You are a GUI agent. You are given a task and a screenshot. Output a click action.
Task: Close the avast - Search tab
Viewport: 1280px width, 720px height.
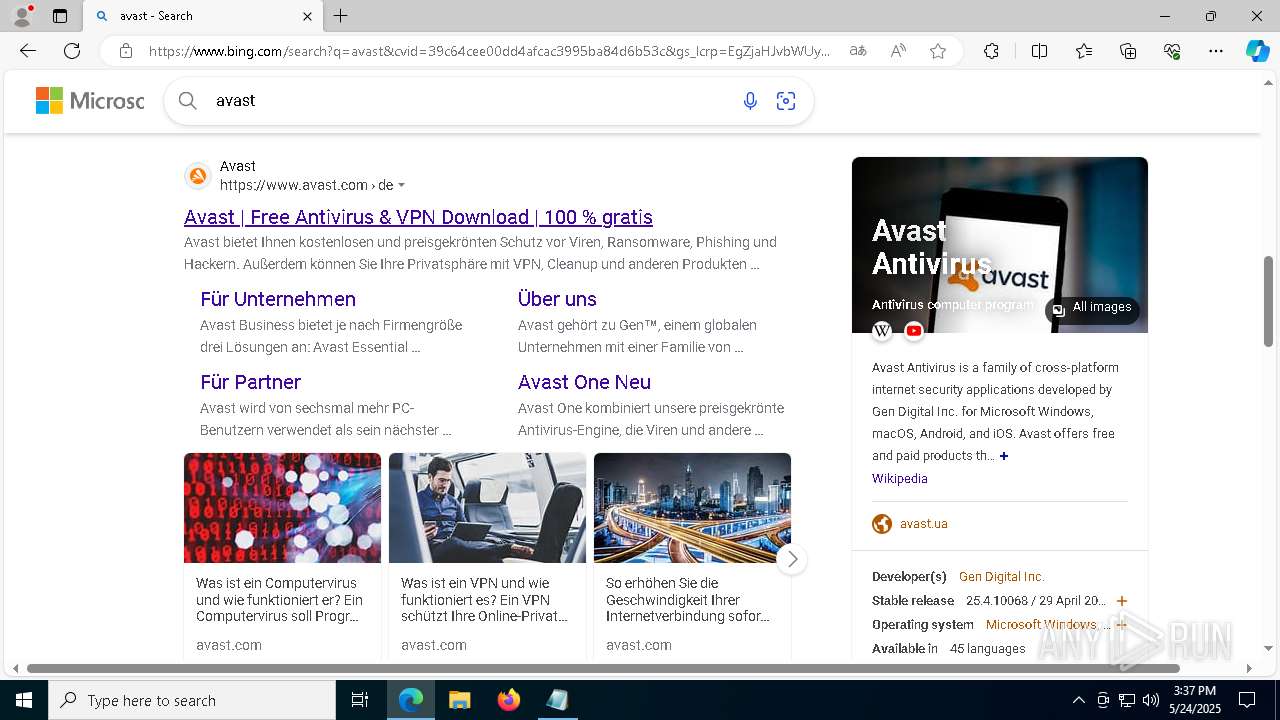coord(307,16)
